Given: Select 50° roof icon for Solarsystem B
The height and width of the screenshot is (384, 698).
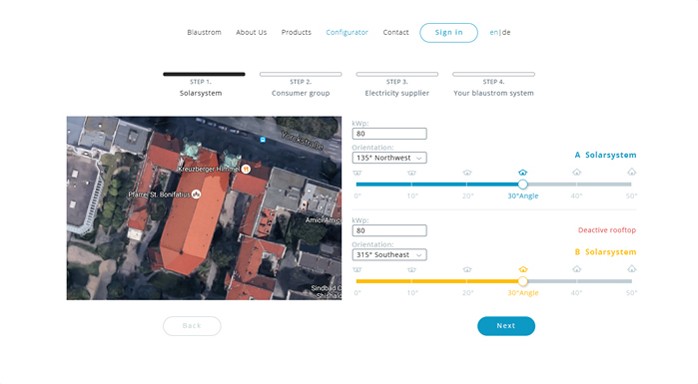Looking at the screenshot, I should (632, 269).
